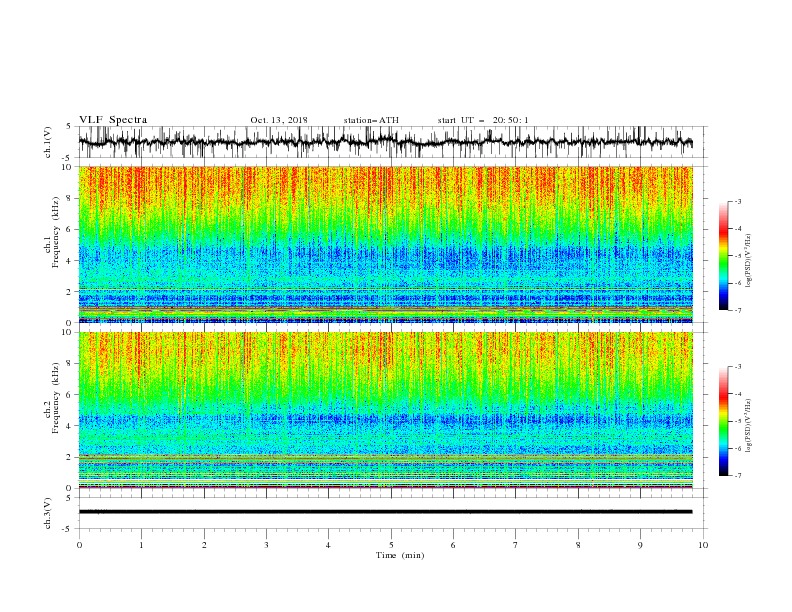Image resolution: width=792 pixels, height=612 pixels.
Task: Click the "2" kHz tick on ch.2 axis
Action: pos(70,457)
